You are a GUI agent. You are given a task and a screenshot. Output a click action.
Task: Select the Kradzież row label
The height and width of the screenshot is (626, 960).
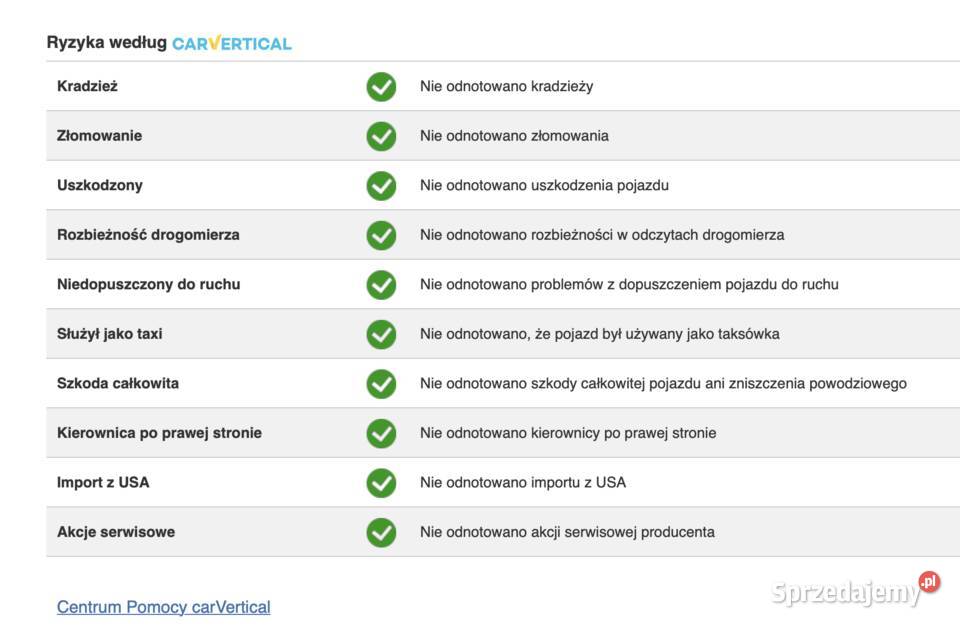point(88,87)
